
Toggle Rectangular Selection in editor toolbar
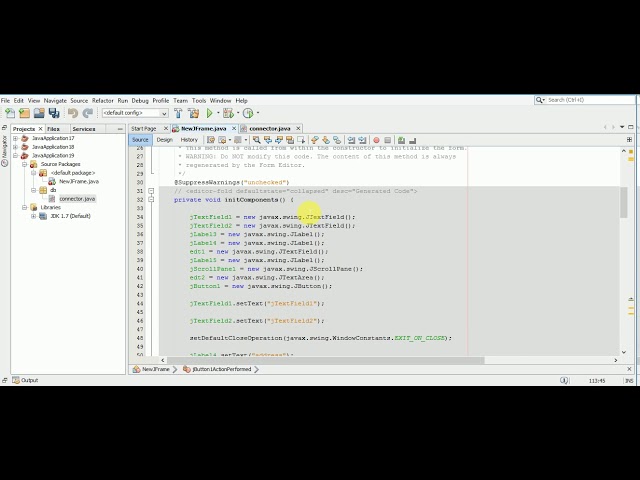click(x=301, y=140)
